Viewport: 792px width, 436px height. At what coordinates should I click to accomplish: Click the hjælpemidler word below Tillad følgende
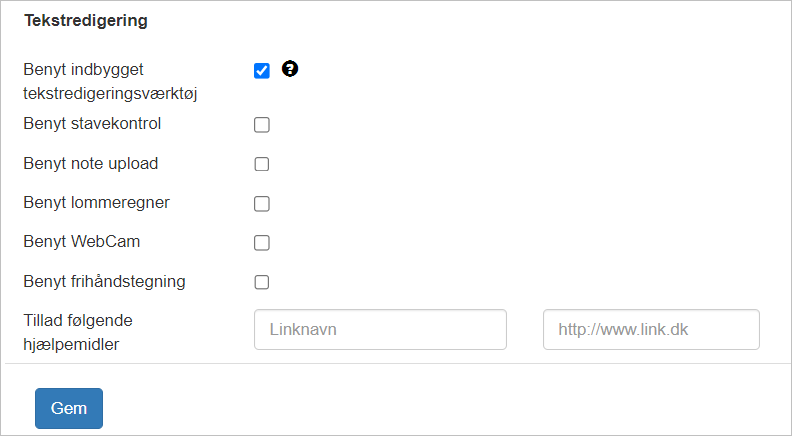[71, 345]
